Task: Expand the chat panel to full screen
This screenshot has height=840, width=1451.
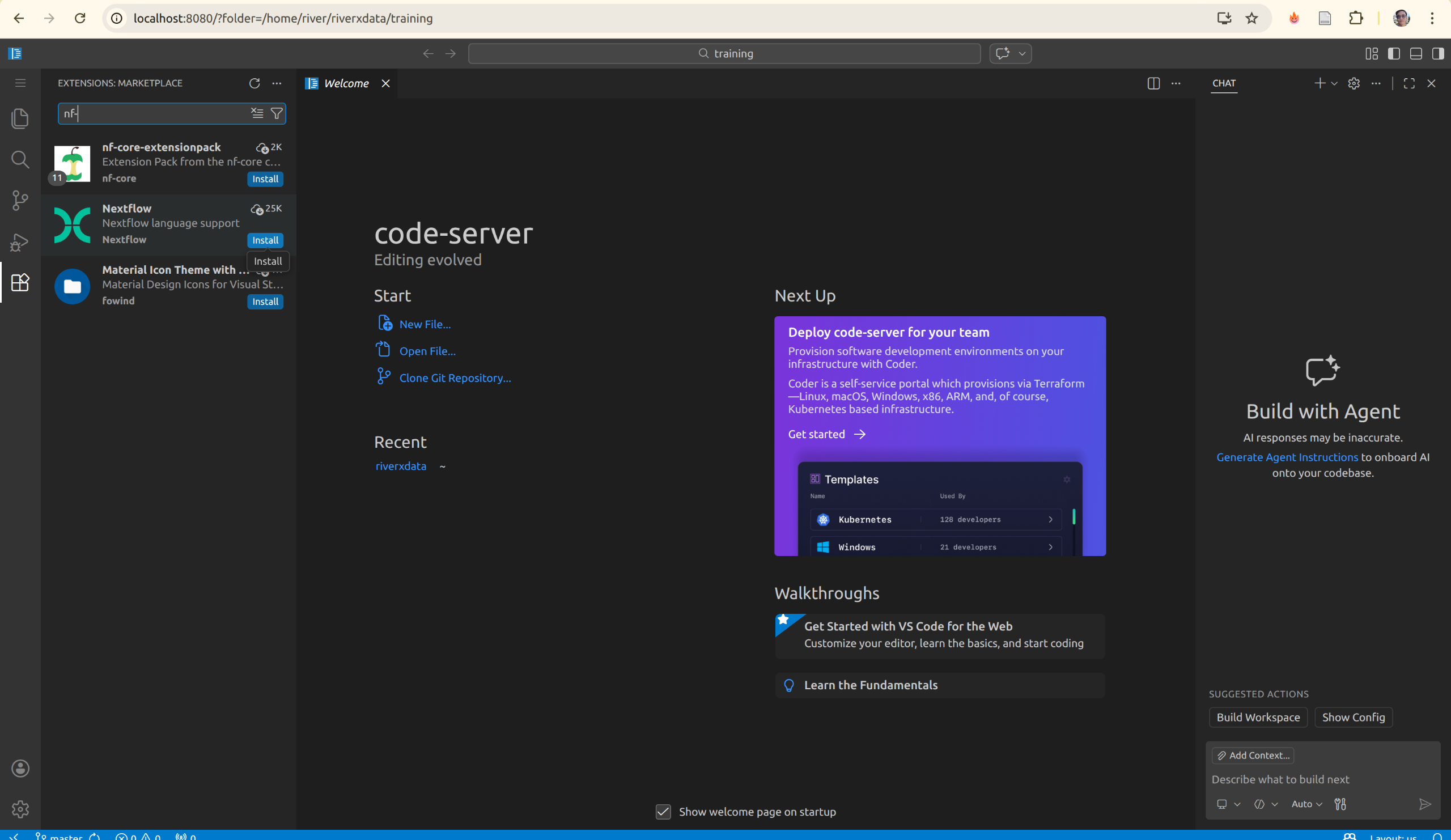Action: [x=1408, y=83]
